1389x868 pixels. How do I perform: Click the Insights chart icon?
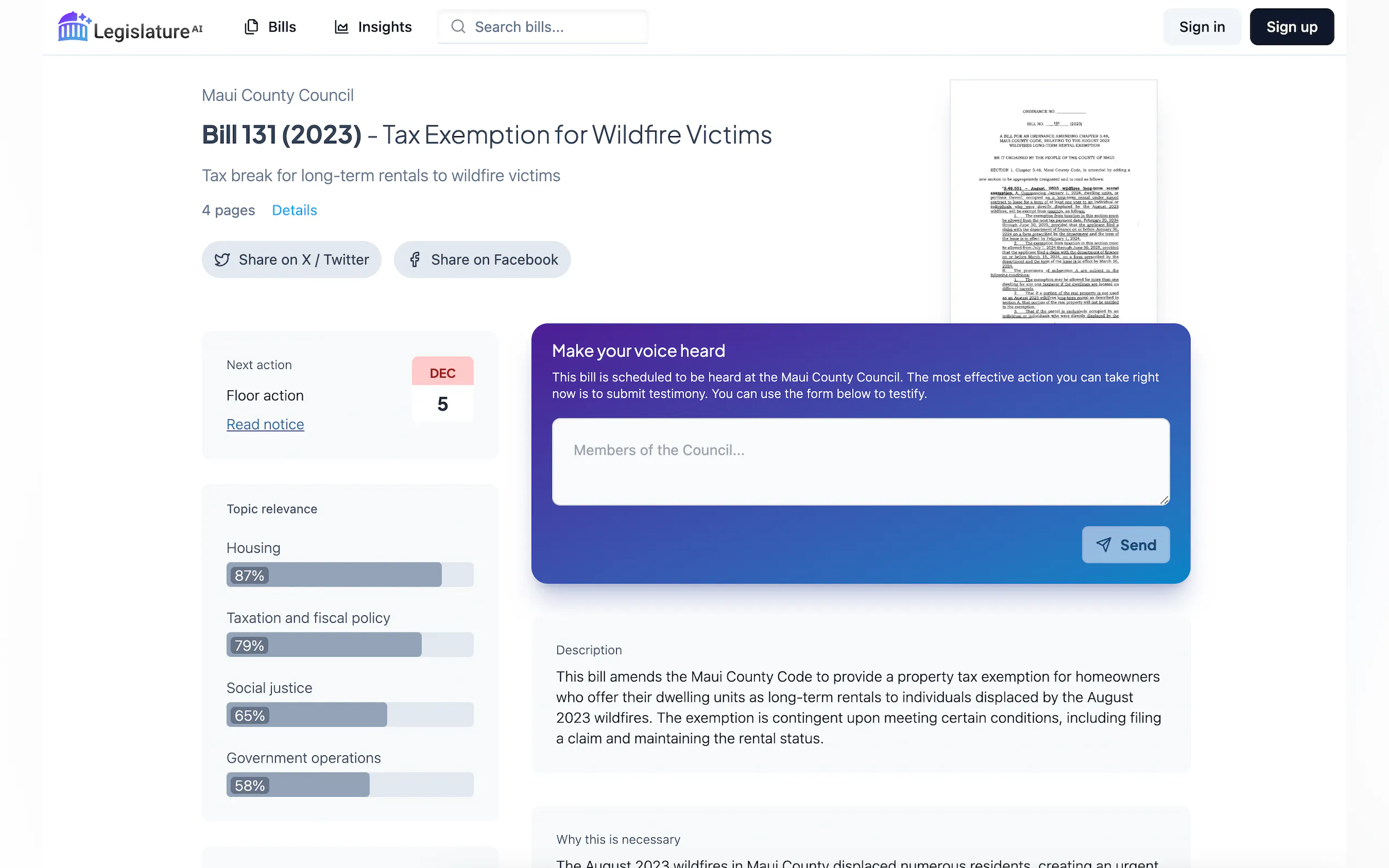342,27
